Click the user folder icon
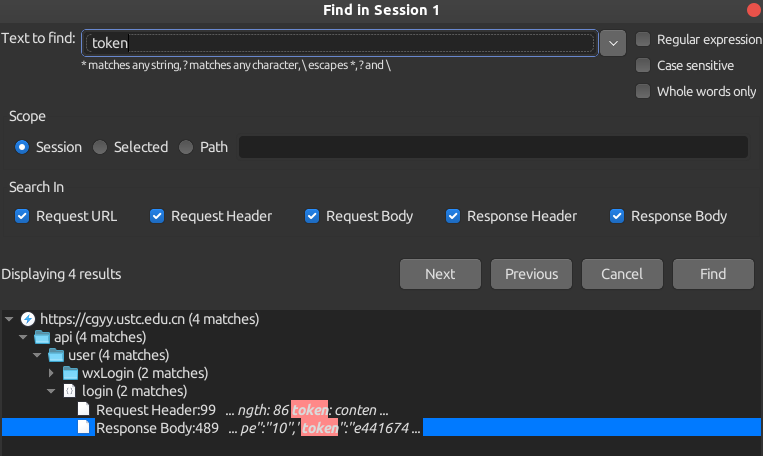This screenshot has width=763, height=456. pyautogui.click(x=55, y=355)
